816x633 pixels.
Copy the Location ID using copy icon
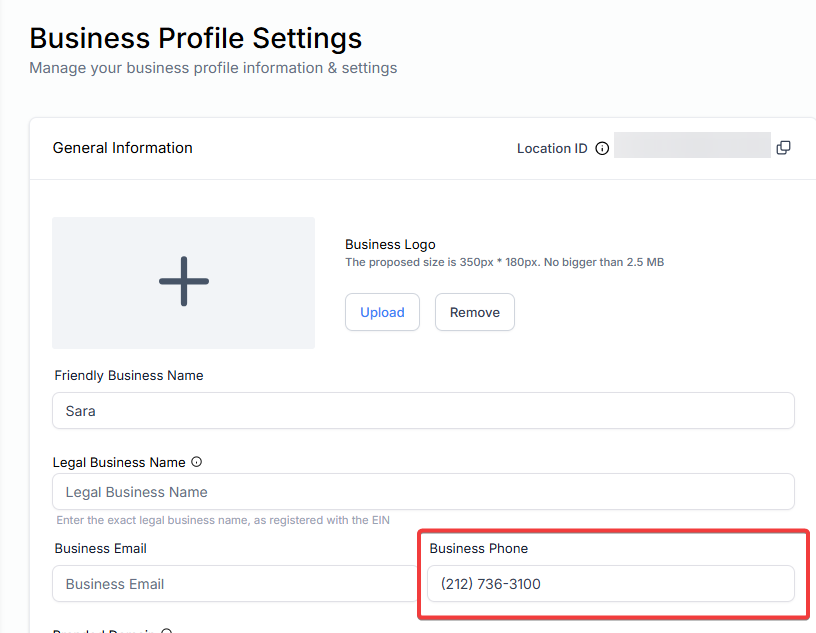click(x=783, y=148)
